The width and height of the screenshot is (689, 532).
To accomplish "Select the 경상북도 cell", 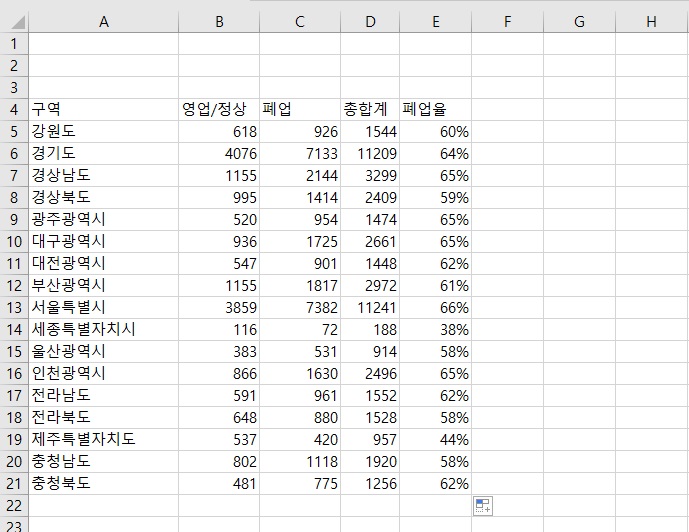I will (104, 198).
